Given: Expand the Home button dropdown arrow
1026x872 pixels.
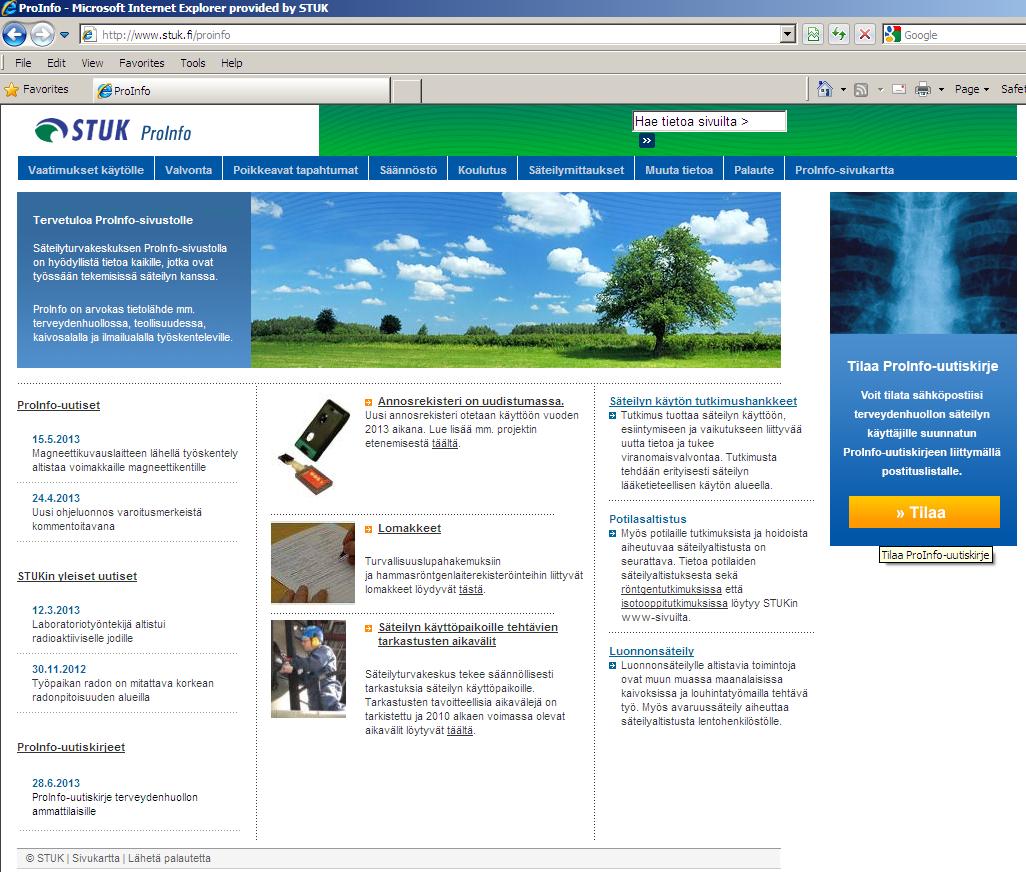Looking at the screenshot, I should tap(843, 90).
